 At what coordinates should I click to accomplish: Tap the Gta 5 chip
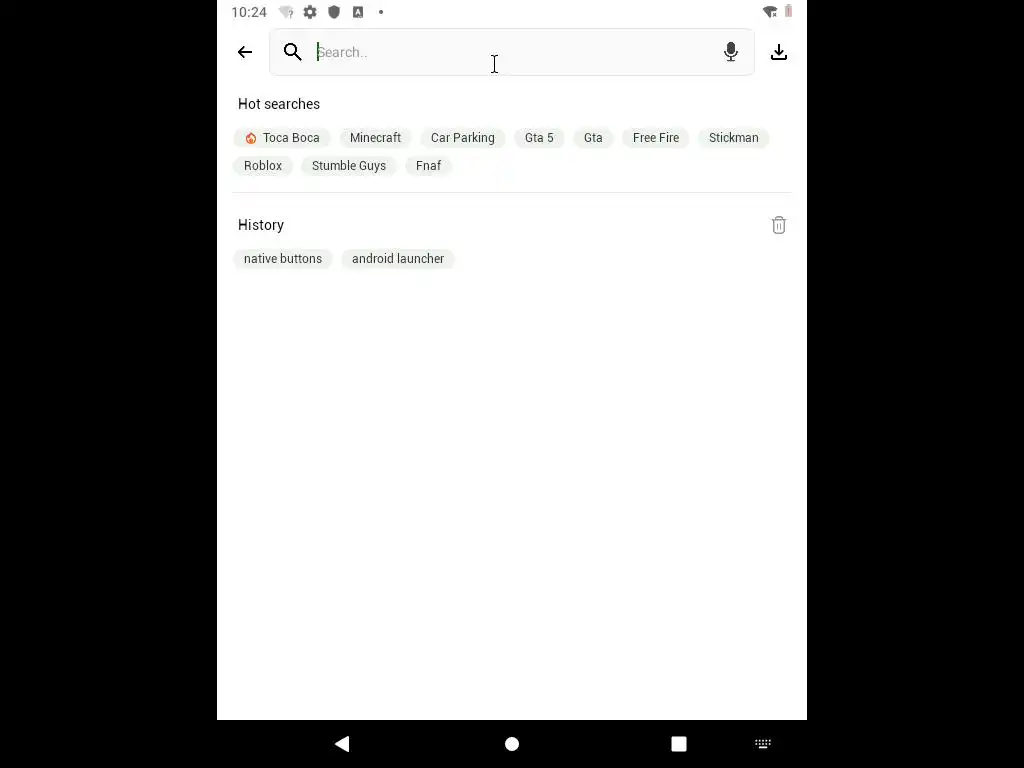click(539, 138)
